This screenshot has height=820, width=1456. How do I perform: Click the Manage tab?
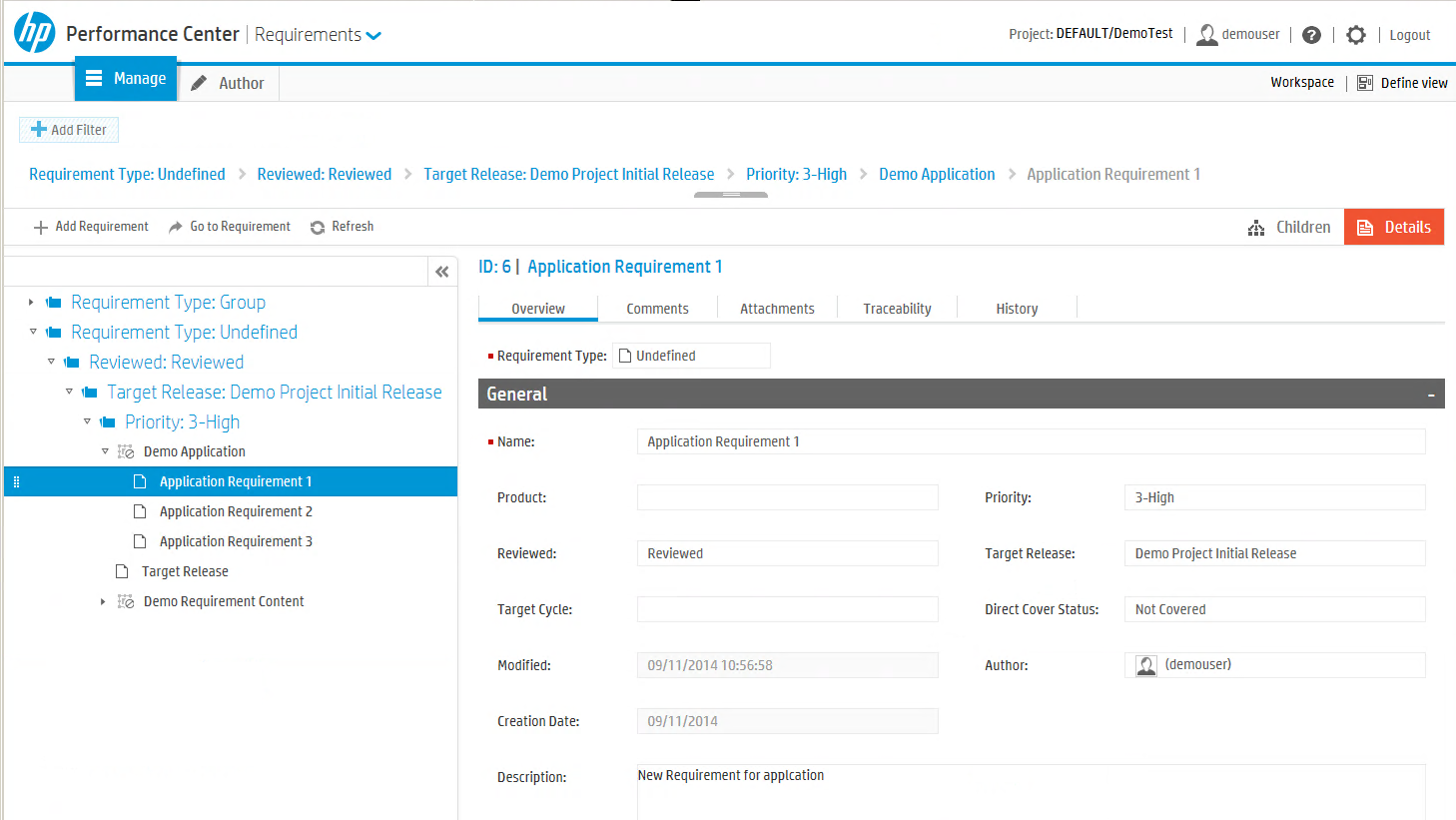point(126,79)
